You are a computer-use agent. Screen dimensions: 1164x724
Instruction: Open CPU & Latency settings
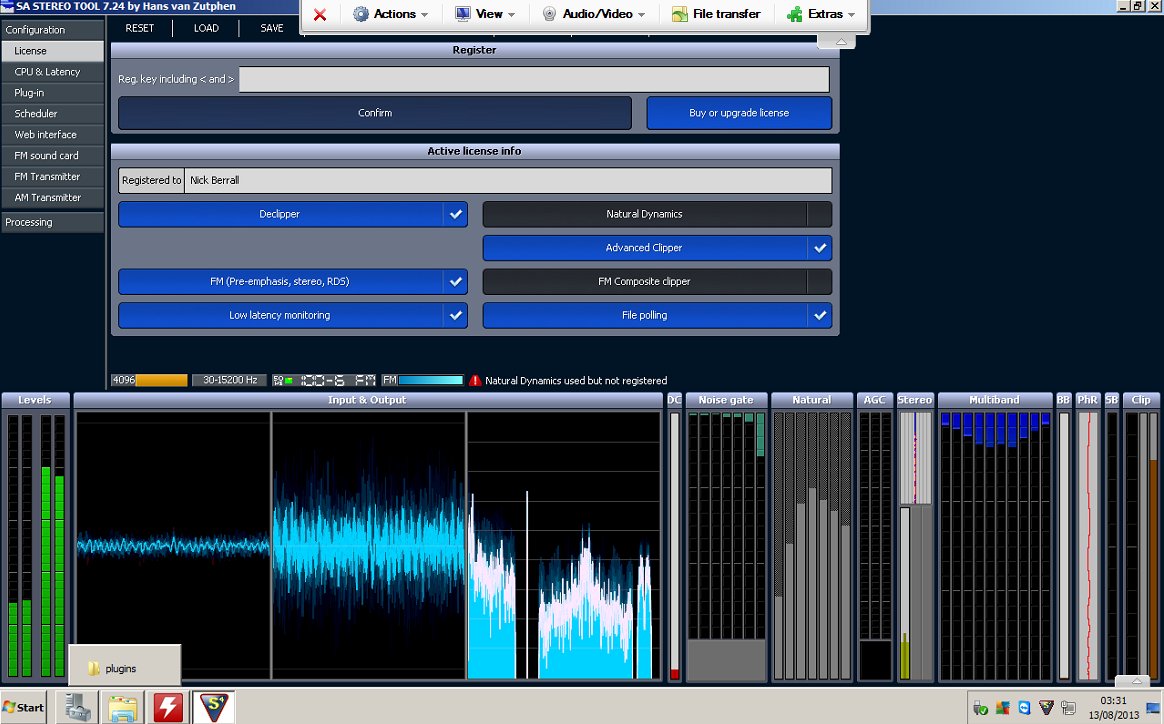(x=53, y=71)
